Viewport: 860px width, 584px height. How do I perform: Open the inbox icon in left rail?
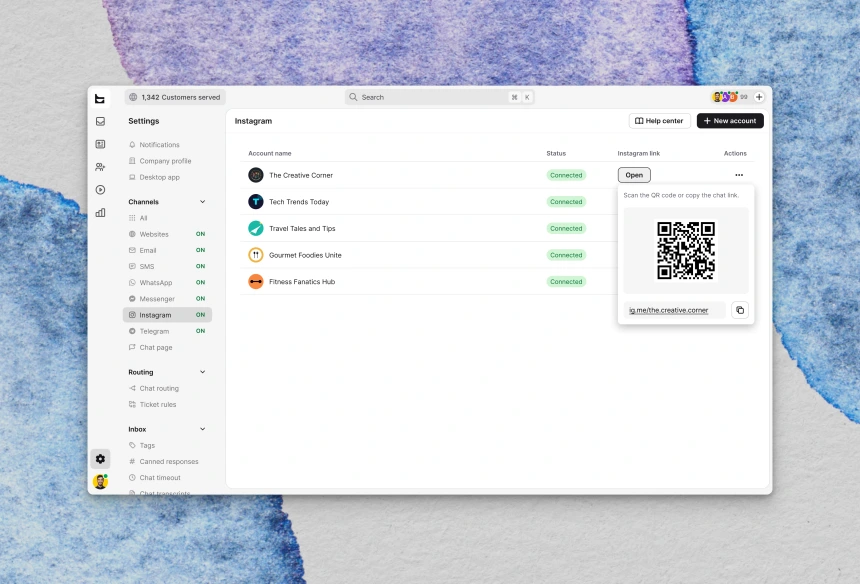[100, 121]
